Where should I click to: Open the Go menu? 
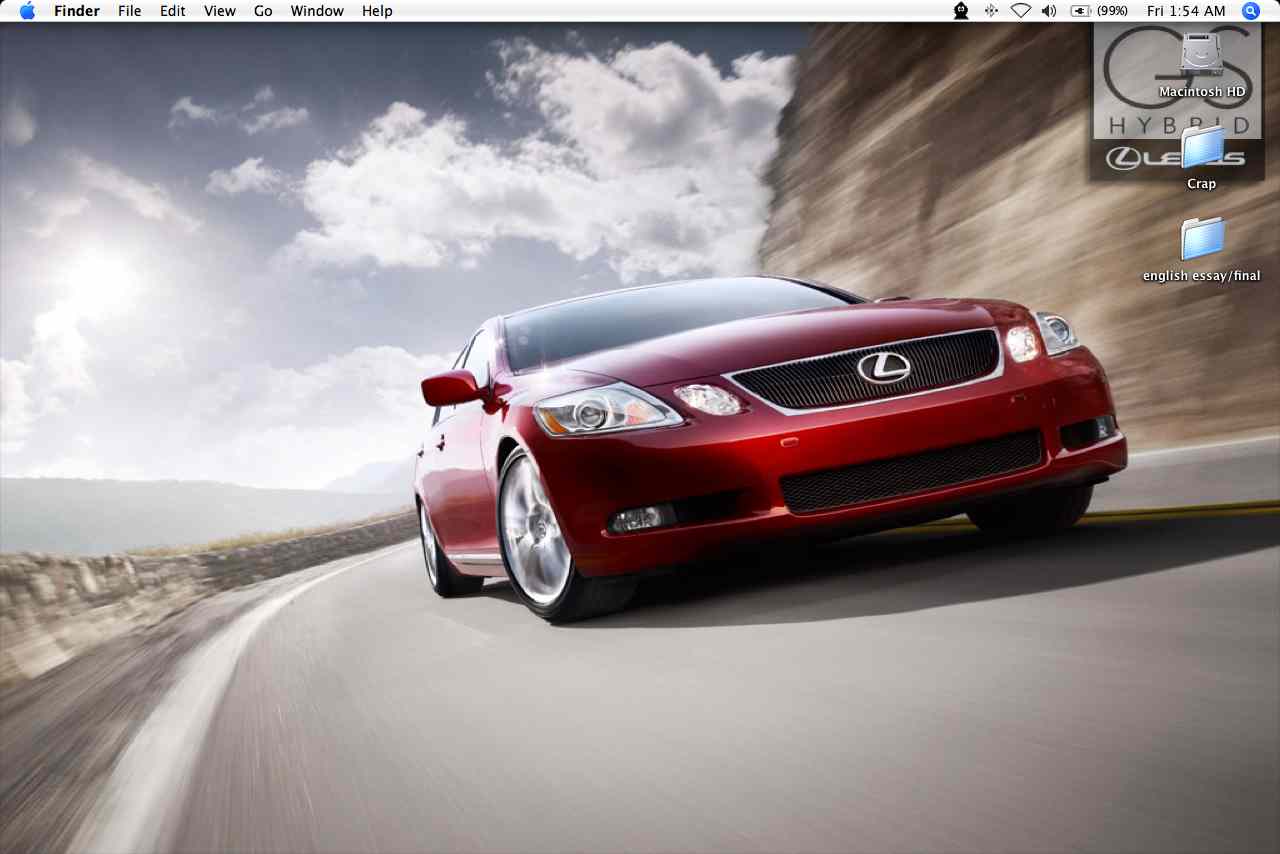coord(263,11)
